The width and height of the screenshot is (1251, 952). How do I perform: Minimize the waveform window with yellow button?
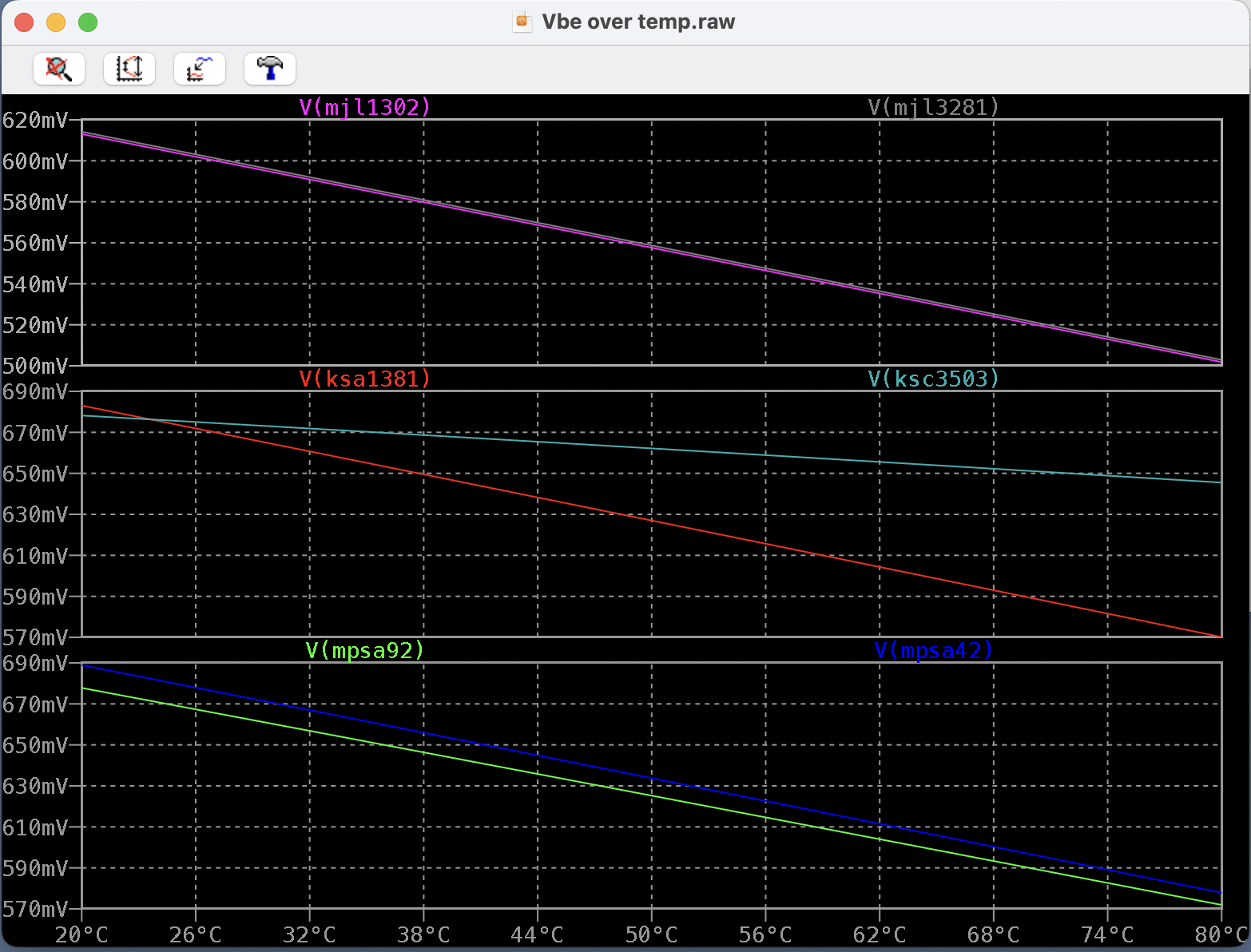pyautogui.click(x=56, y=22)
